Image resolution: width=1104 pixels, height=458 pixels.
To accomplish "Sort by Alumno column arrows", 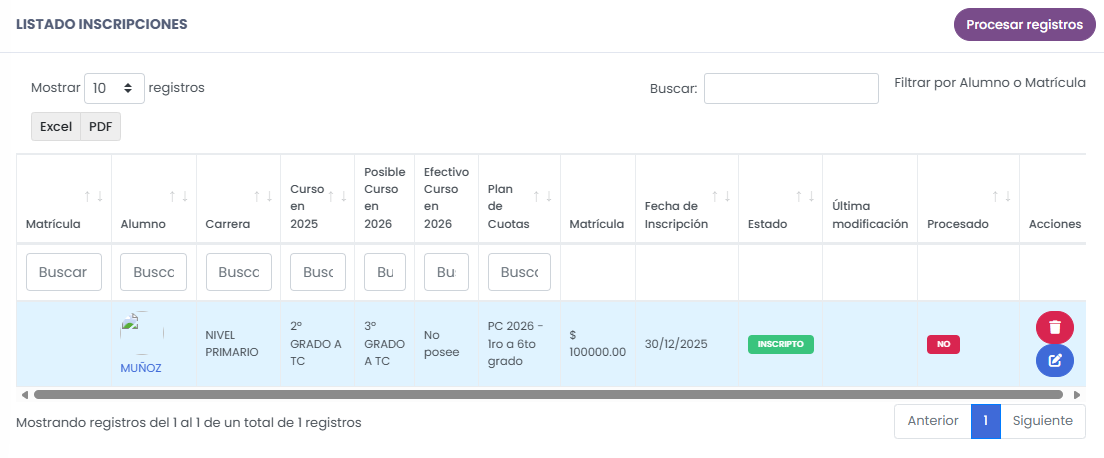I will 179,197.
